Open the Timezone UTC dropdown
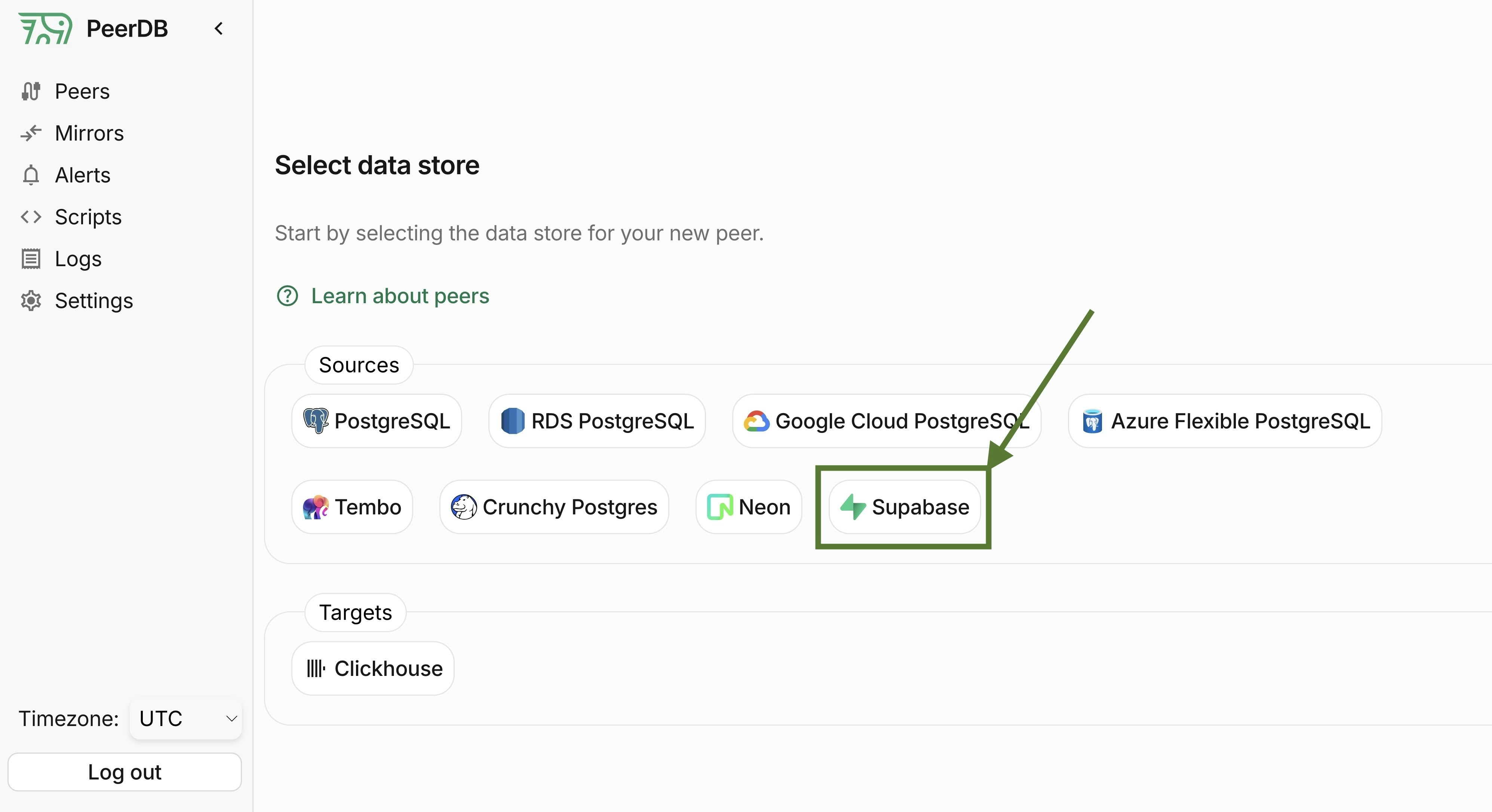 pyautogui.click(x=186, y=719)
